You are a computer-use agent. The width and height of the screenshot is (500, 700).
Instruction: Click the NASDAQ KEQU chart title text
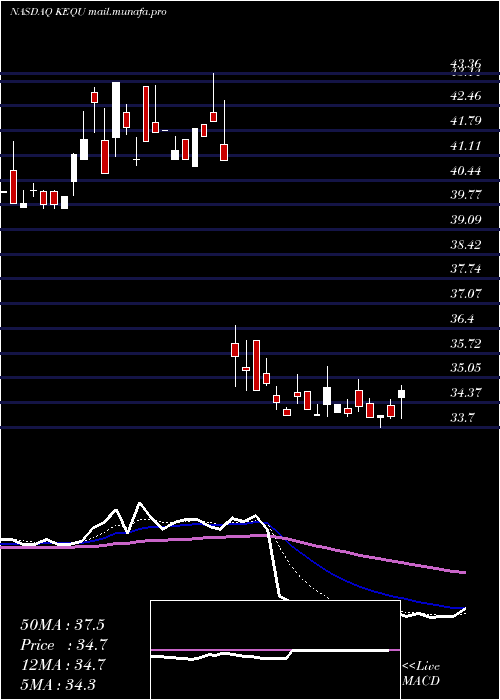pyautogui.click(x=88, y=12)
